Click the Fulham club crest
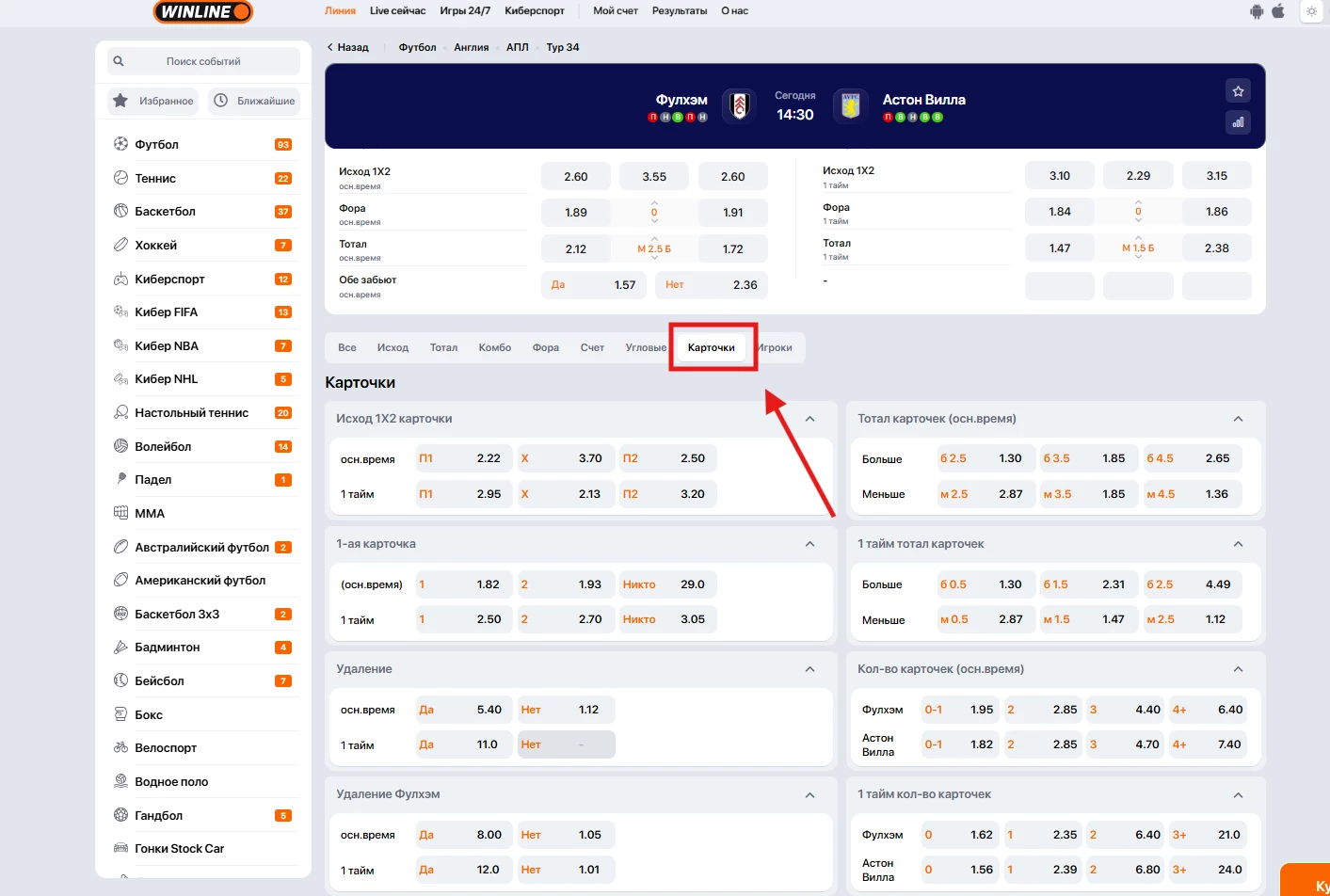The image size is (1330, 896). 739,106
